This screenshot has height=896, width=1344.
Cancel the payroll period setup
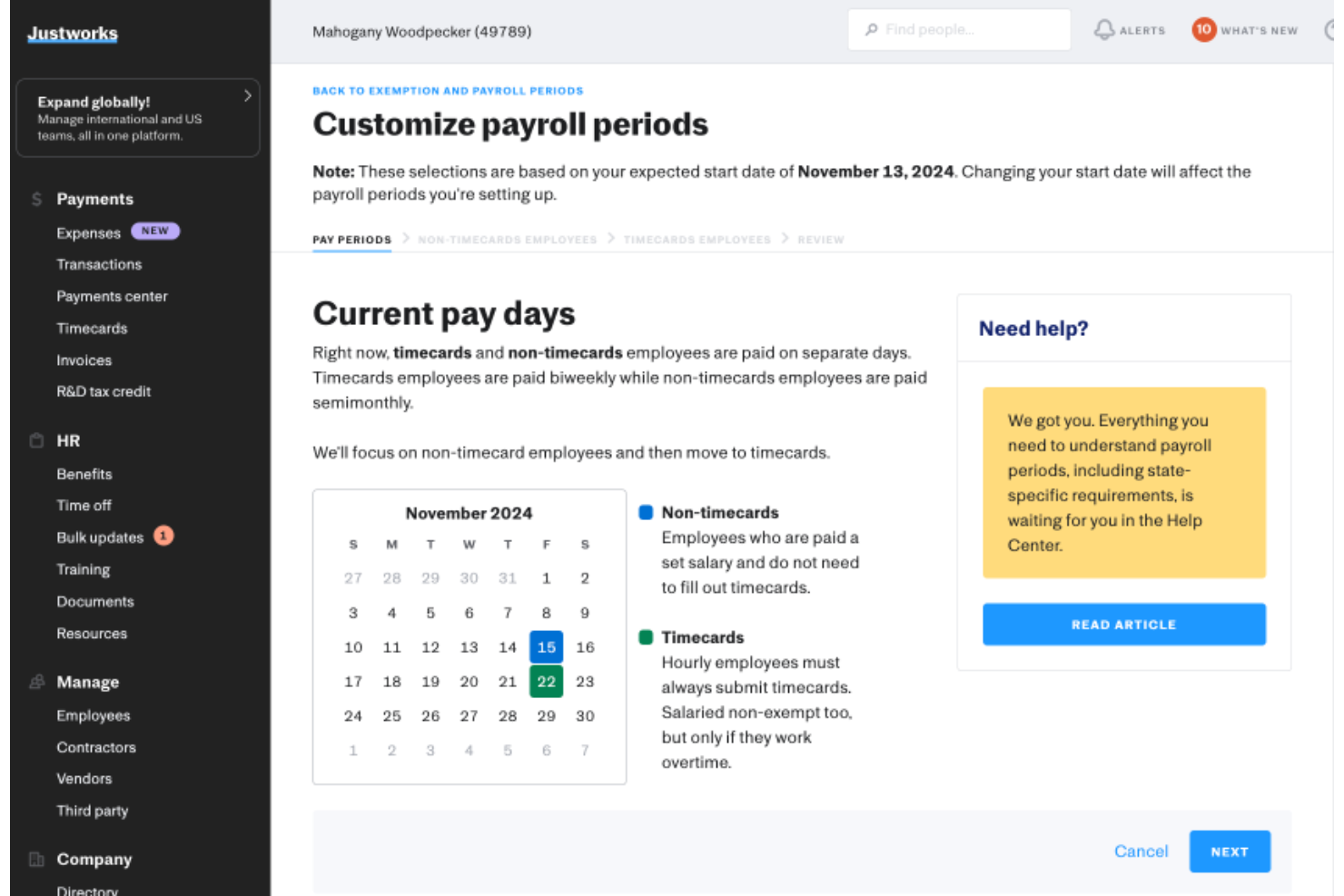[x=1141, y=852]
